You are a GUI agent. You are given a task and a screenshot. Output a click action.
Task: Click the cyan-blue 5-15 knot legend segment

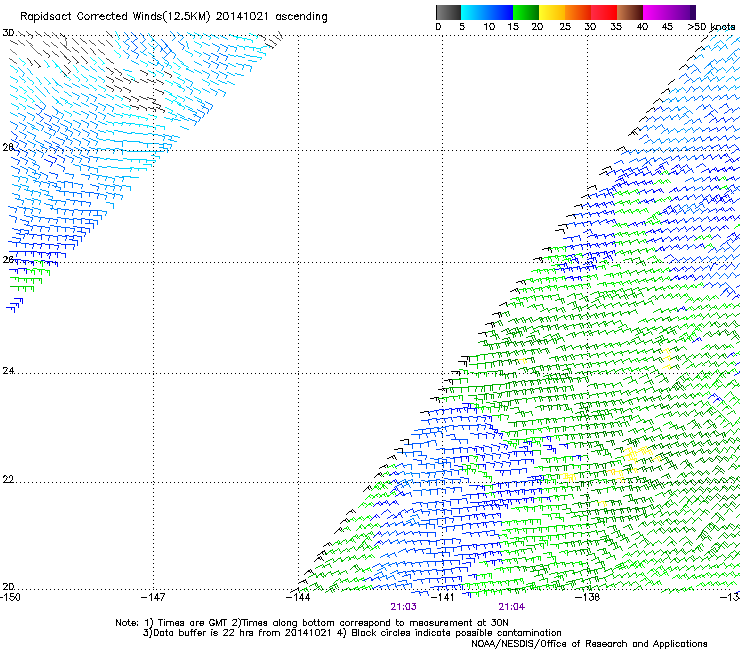coord(487,12)
